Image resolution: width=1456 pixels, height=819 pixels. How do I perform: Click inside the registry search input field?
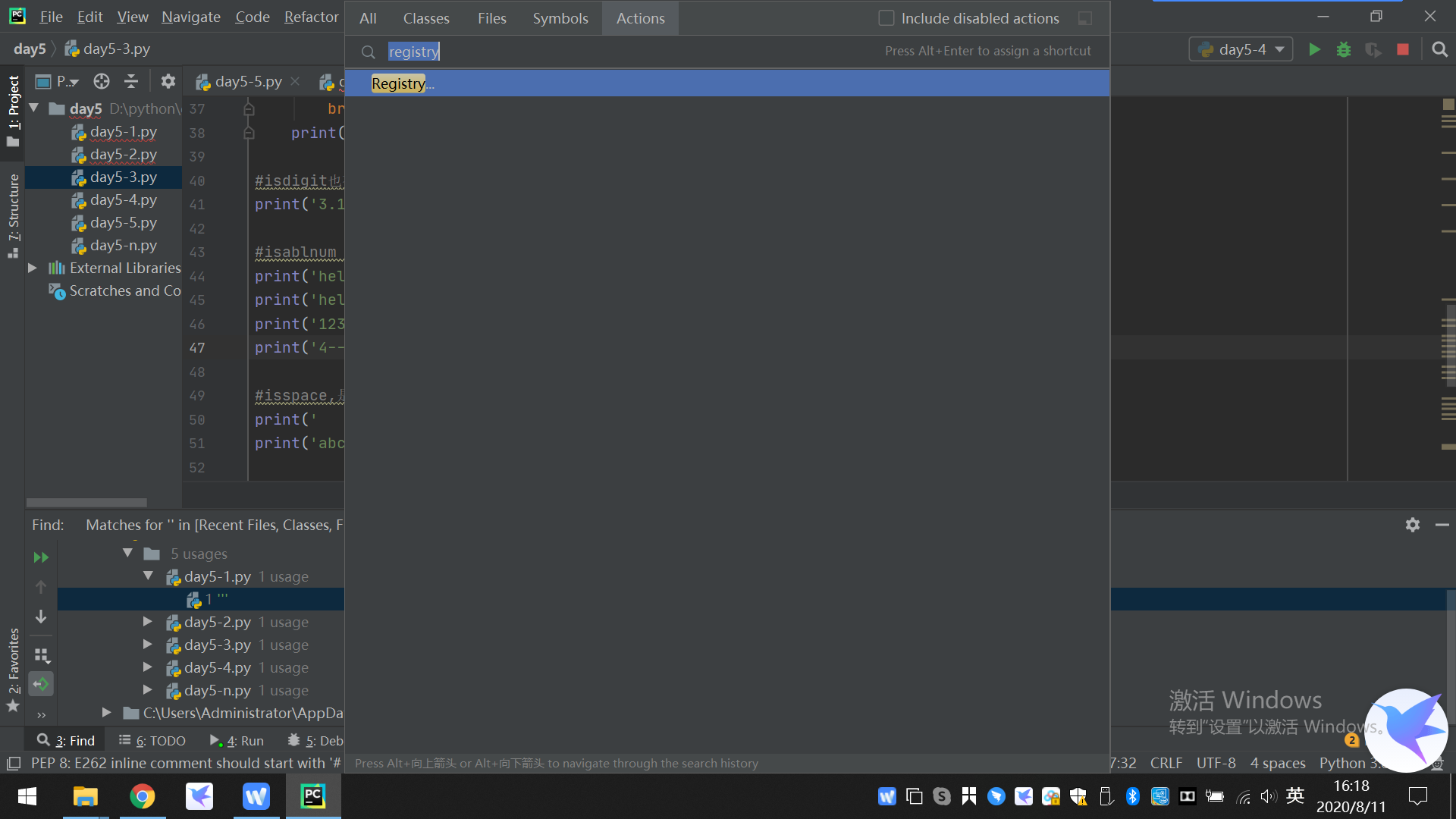pos(414,51)
